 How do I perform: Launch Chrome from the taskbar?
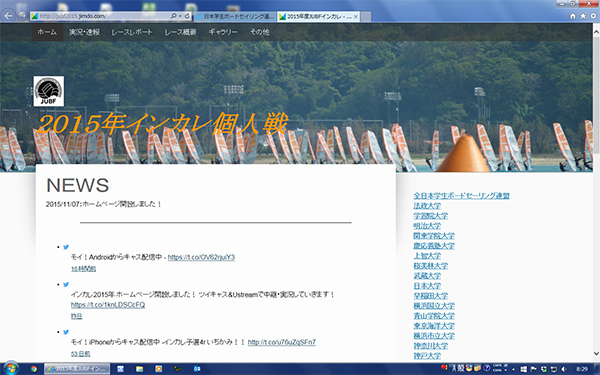(x=34, y=369)
